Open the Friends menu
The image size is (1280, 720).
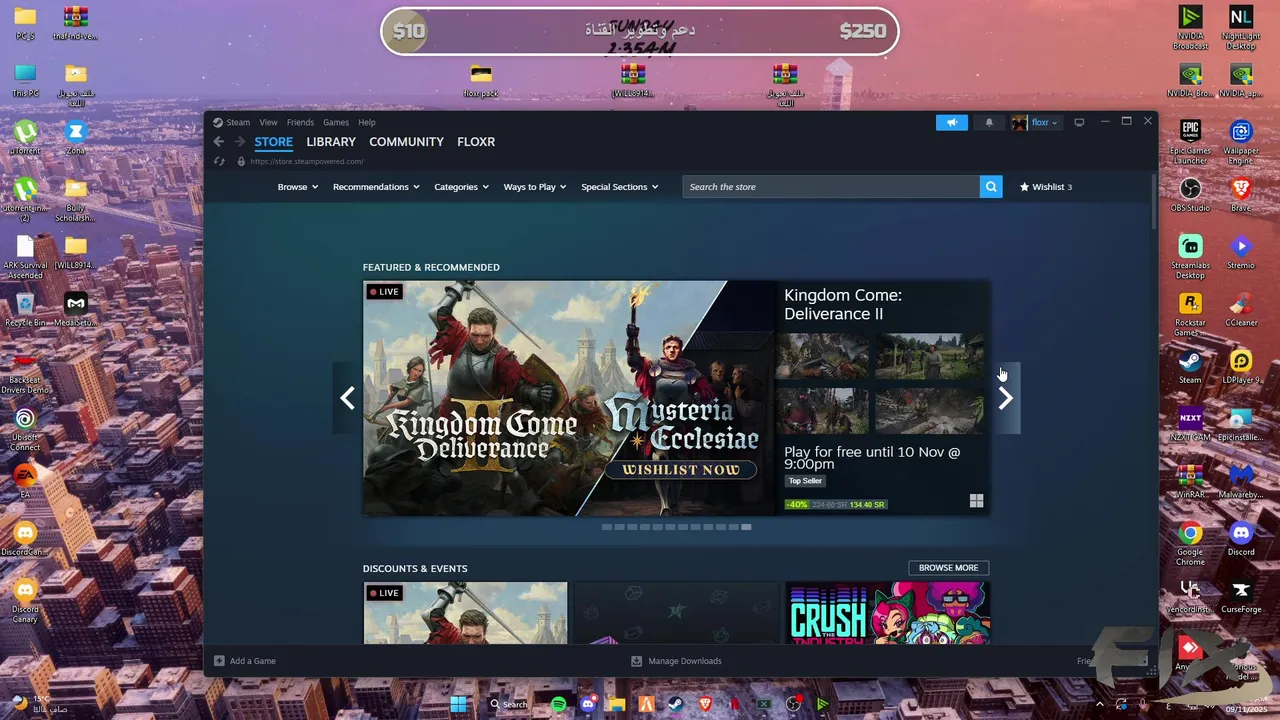[300, 122]
